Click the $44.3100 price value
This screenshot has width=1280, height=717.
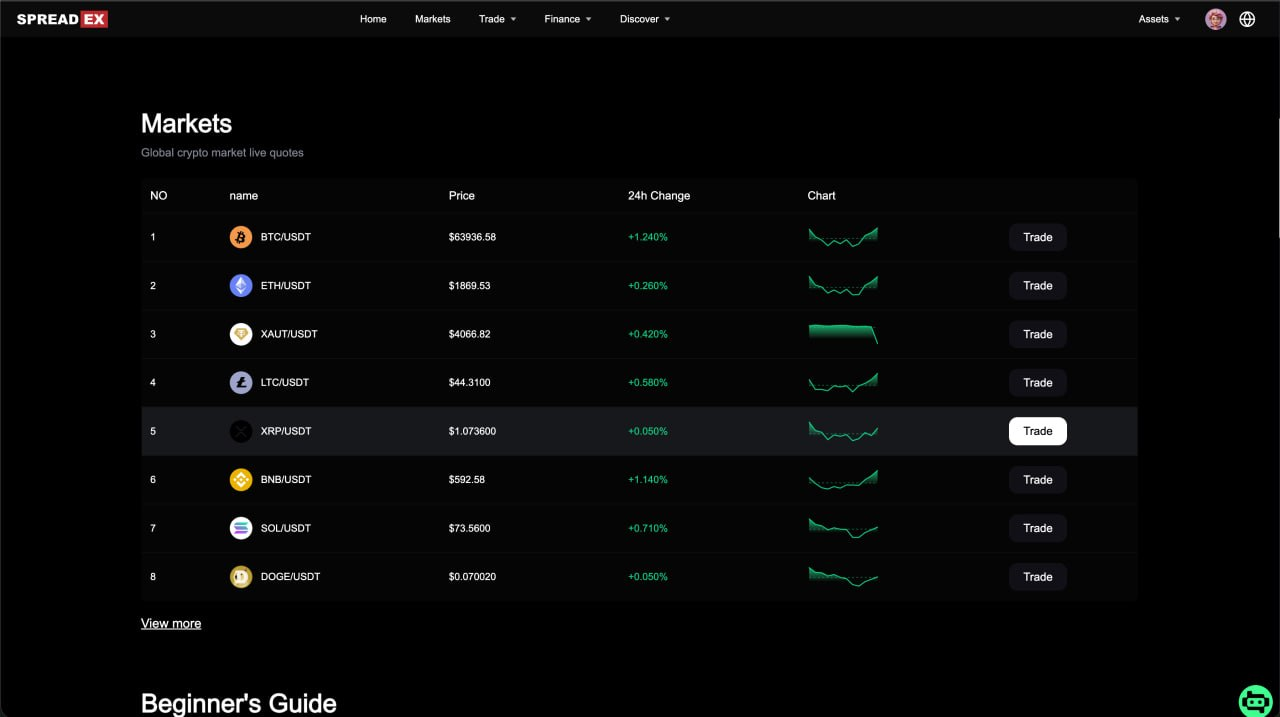click(470, 383)
